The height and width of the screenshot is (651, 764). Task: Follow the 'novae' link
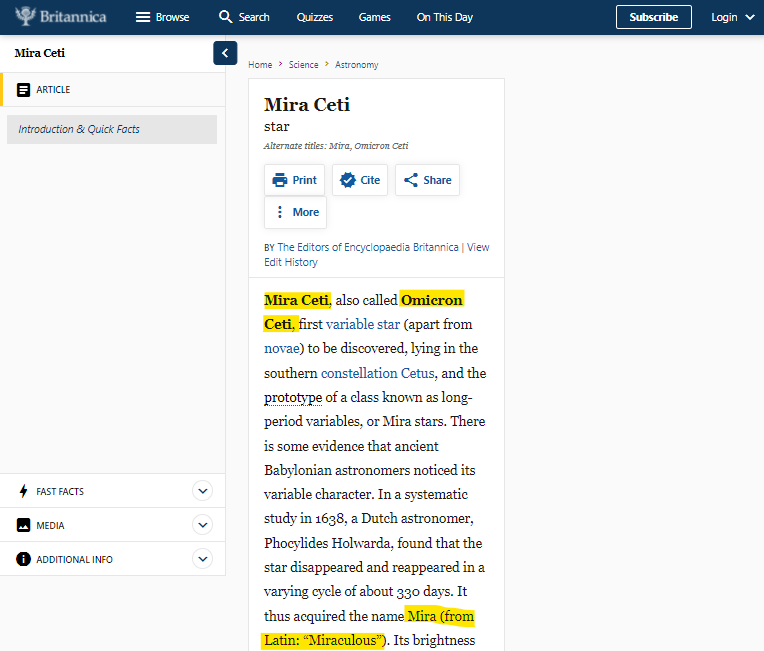click(x=282, y=348)
